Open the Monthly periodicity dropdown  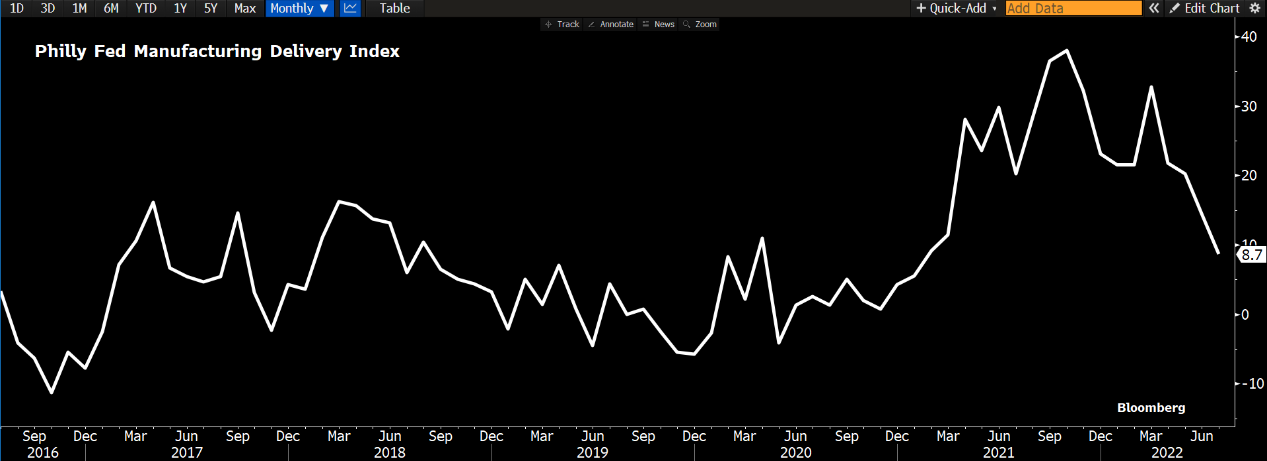coord(299,8)
